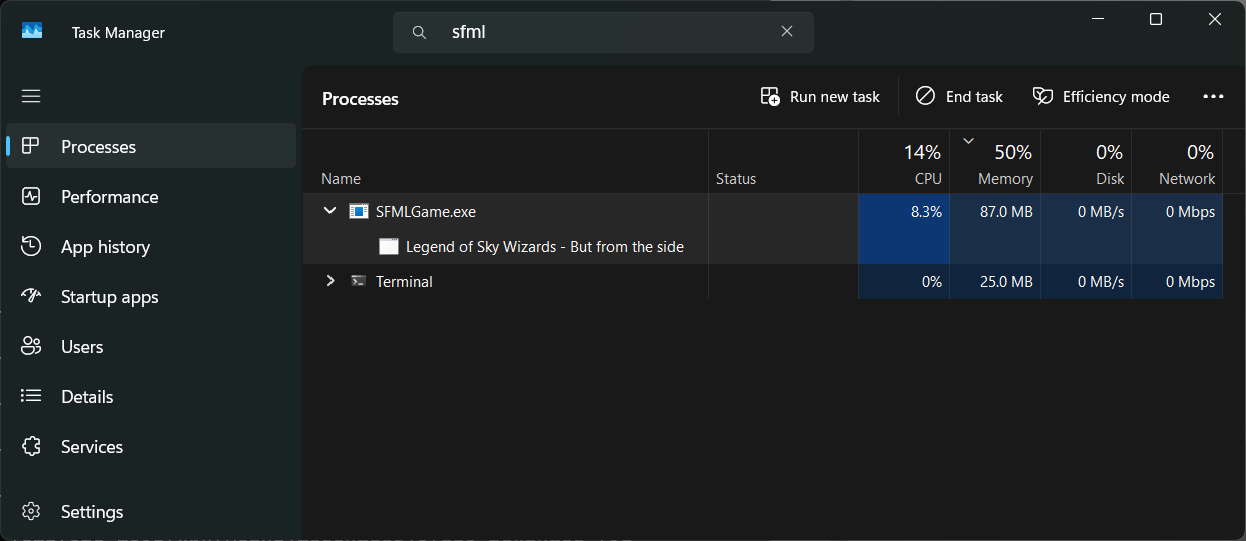Click the End task button
Image resolution: width=1246 pixels, height=541 pixels.
pyautogui.click(x=959, y=97)
